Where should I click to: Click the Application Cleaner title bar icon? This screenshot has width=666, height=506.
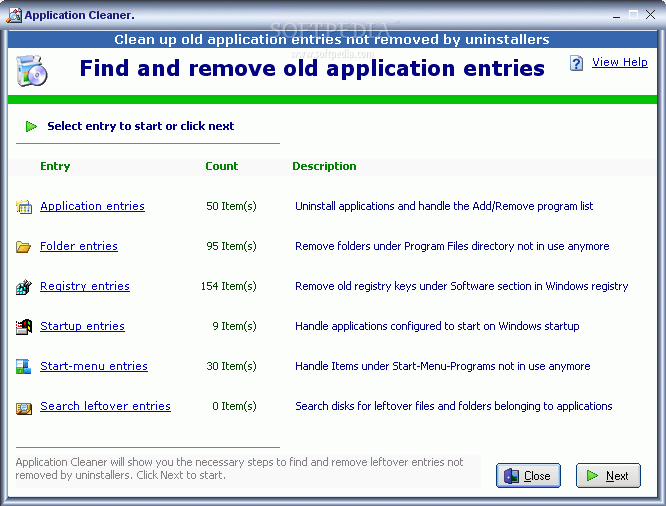click(x=14, y=15)
